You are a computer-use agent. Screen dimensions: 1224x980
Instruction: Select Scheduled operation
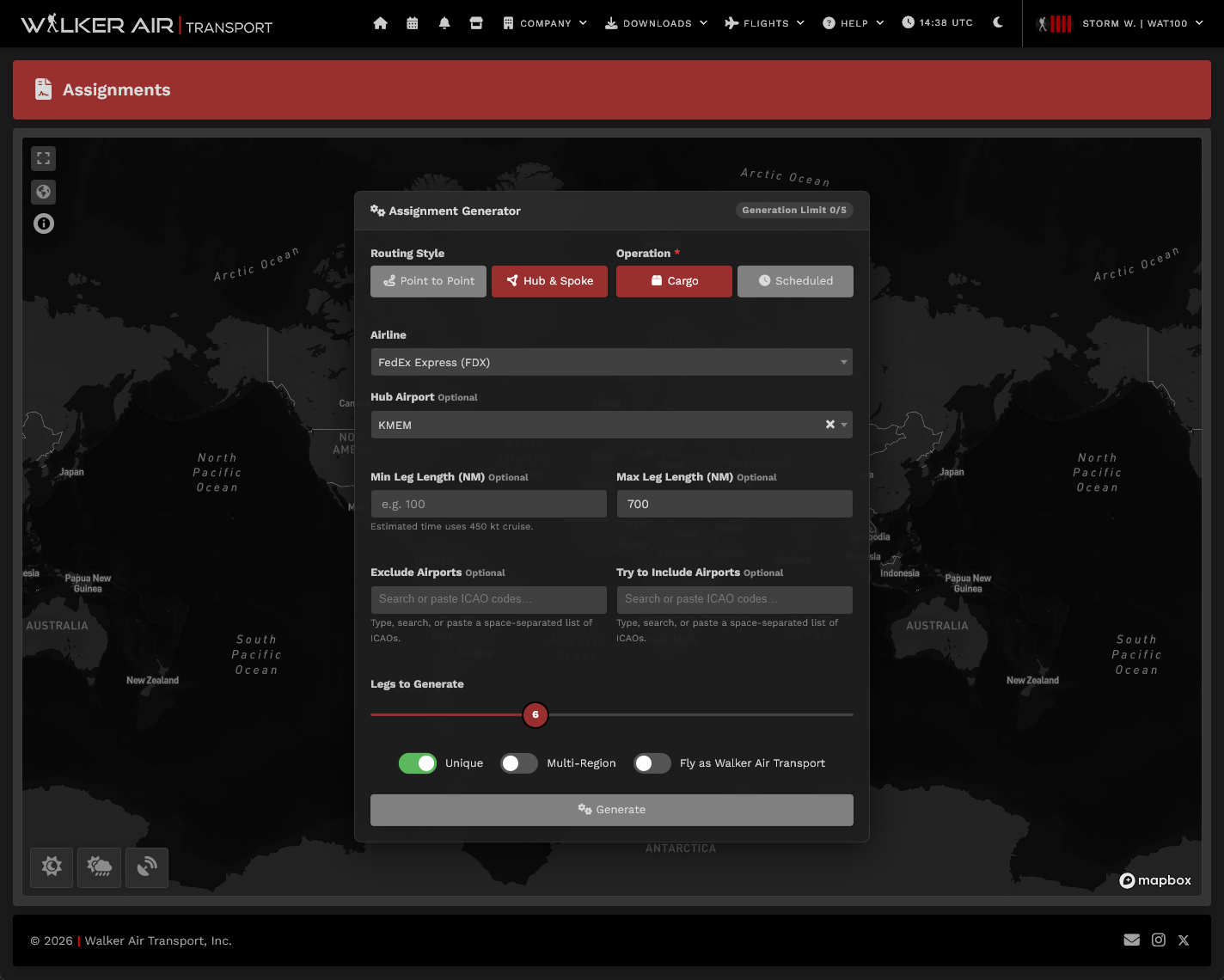click(795, 281)
